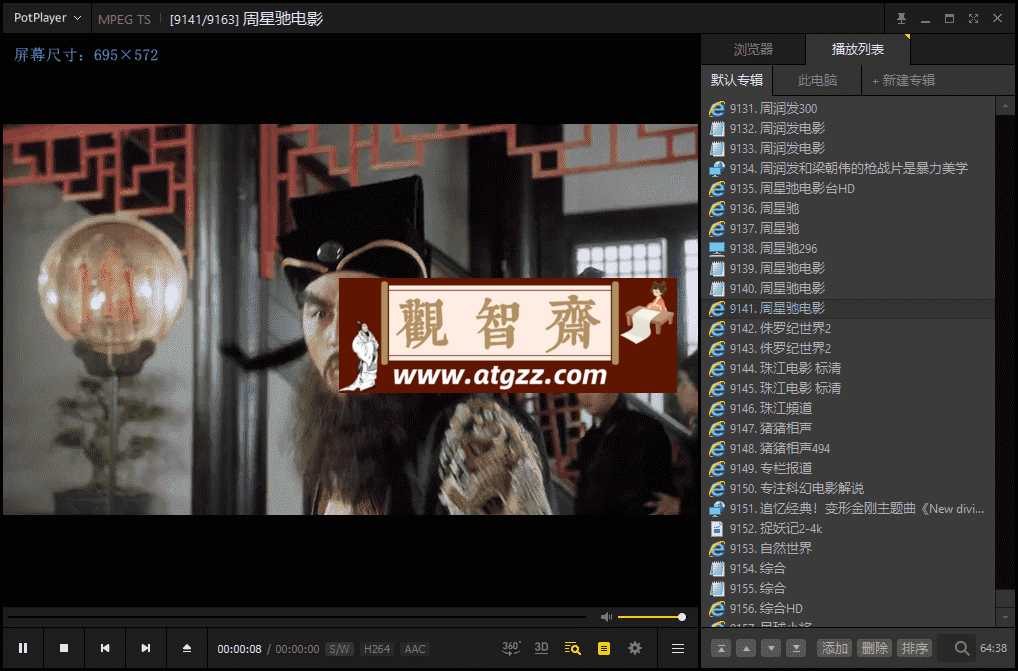Open file with the eject icon
Image resolution: width=1018 pixels, height=671 pixels.
tap(186, 648)
